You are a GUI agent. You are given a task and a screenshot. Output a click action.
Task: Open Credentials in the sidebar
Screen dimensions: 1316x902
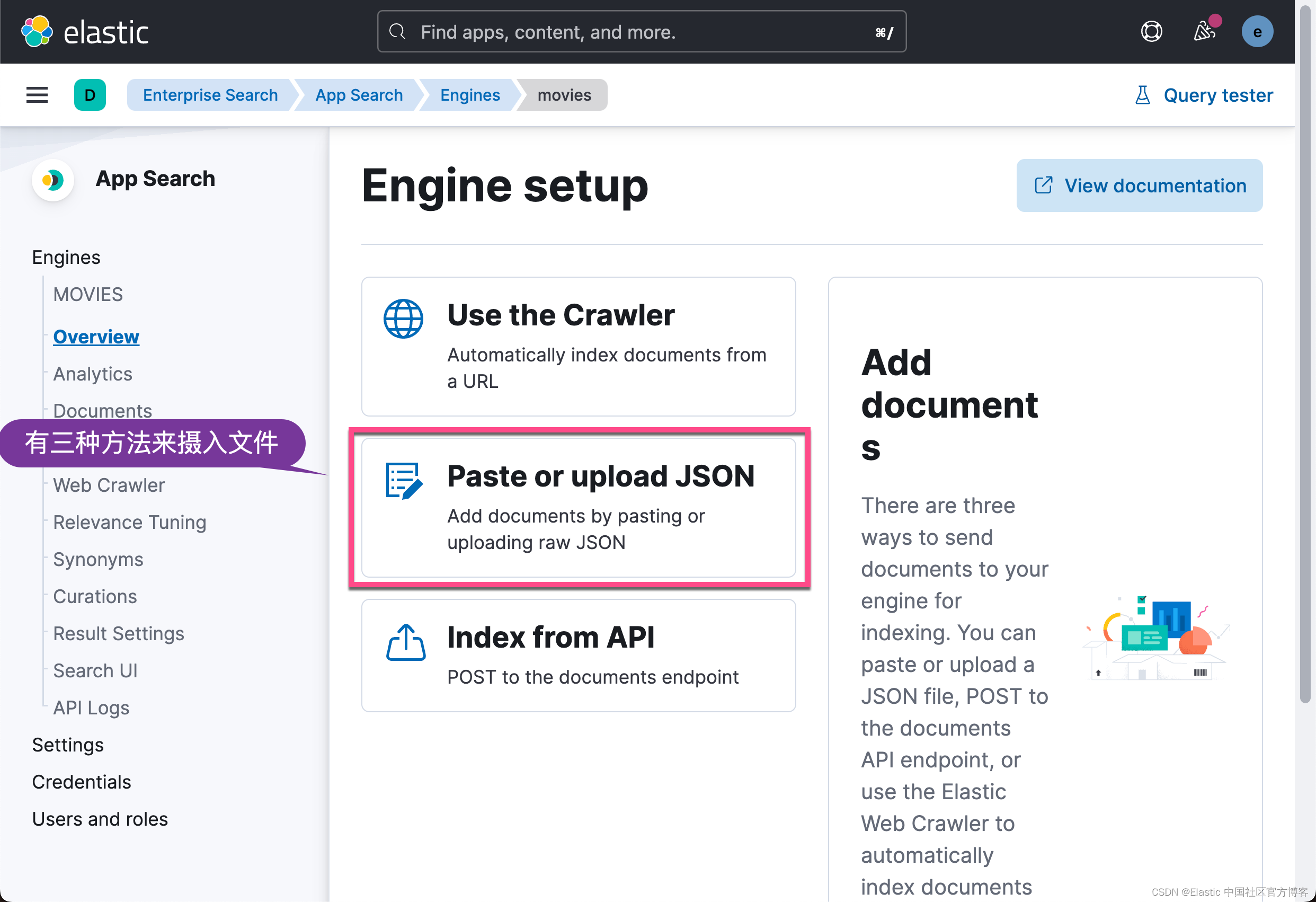pos(82,782)
